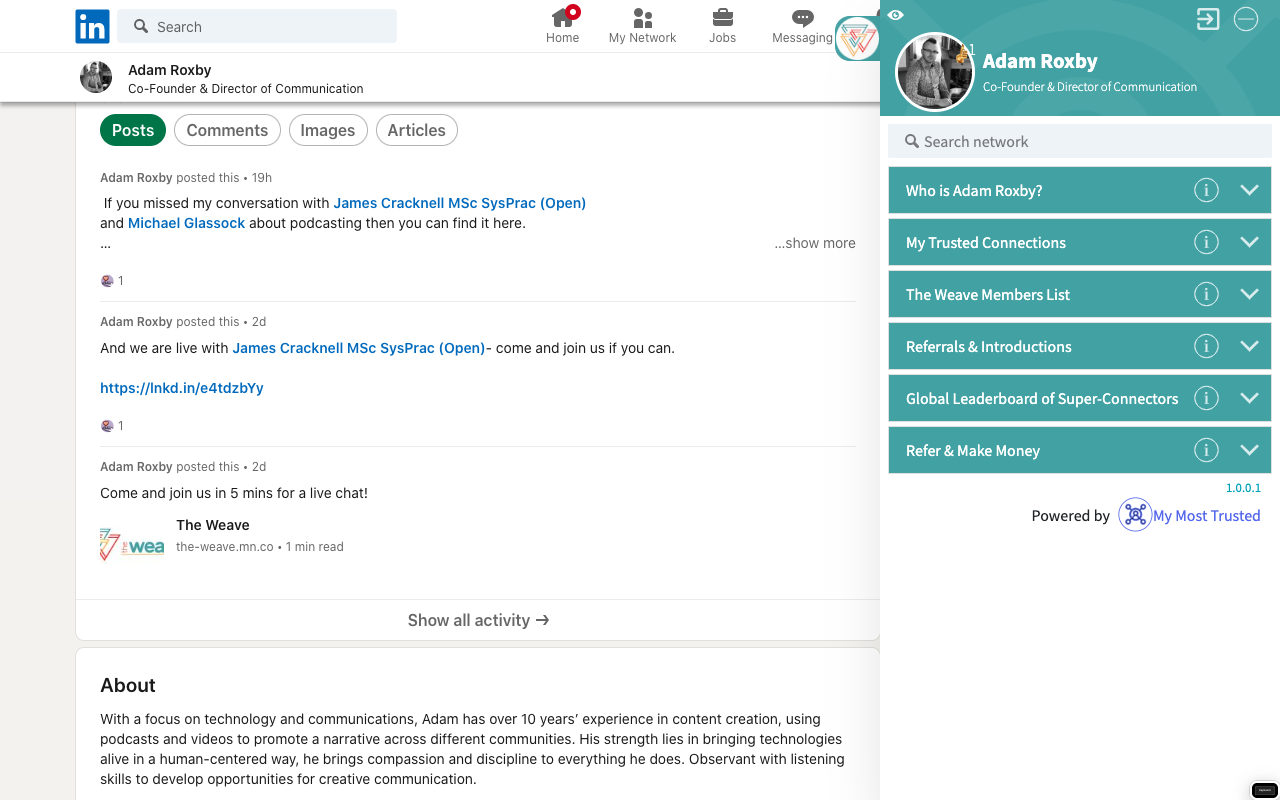Switch to the Articles tab
Screen dimensions: 1280x800
click(416, 130)
